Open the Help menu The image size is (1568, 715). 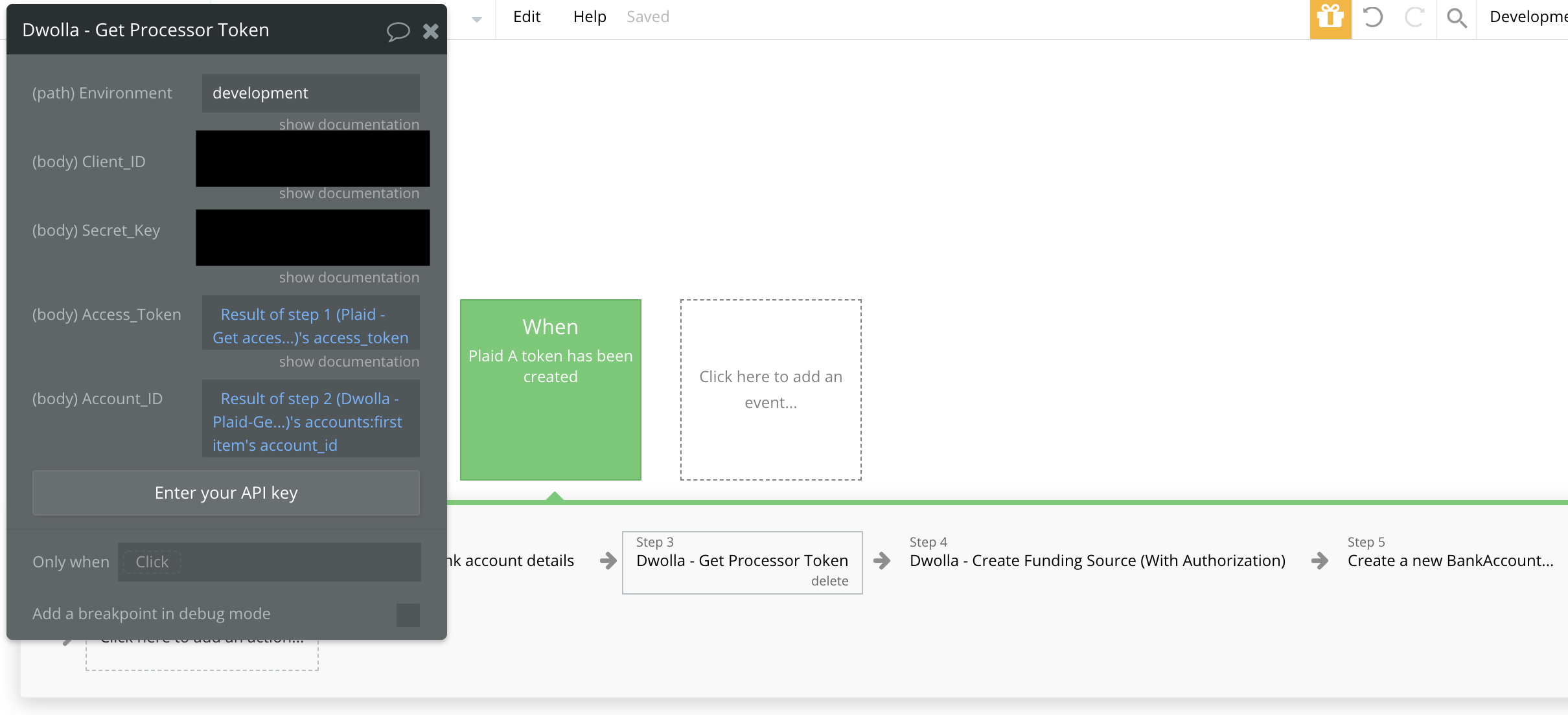click(x=590, y=17)
